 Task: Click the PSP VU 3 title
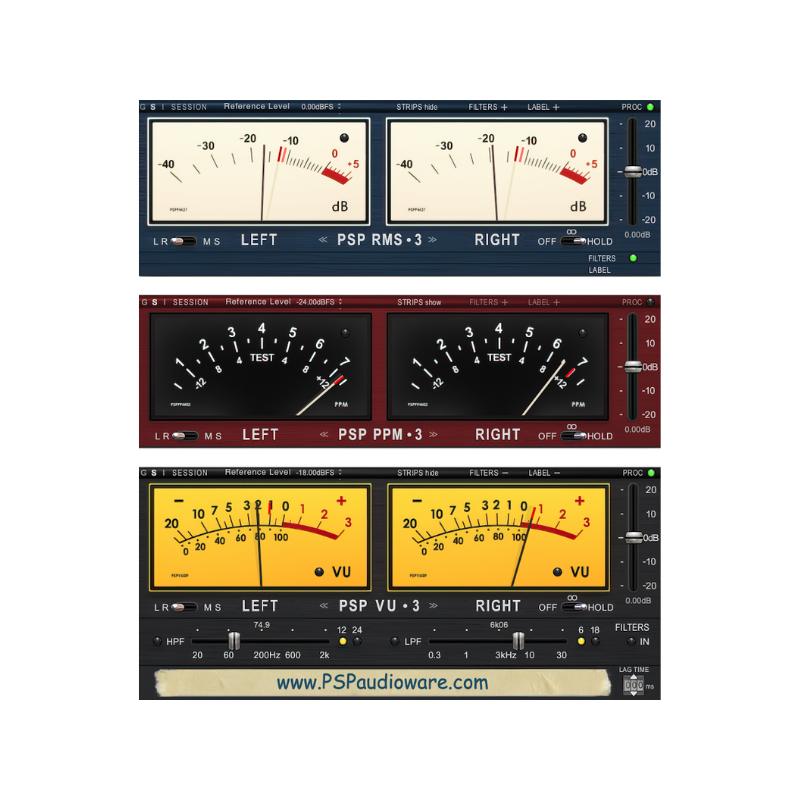(x=379, y=606)
